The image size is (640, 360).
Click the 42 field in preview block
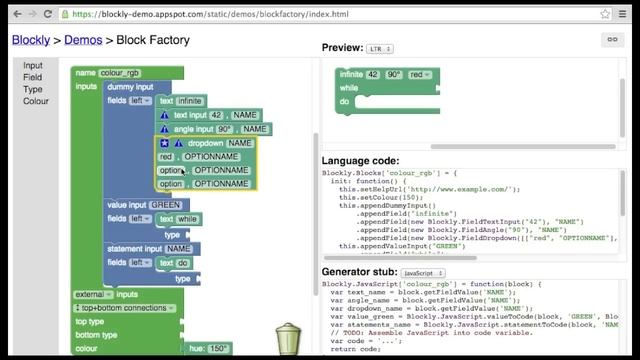coord(373,75)
